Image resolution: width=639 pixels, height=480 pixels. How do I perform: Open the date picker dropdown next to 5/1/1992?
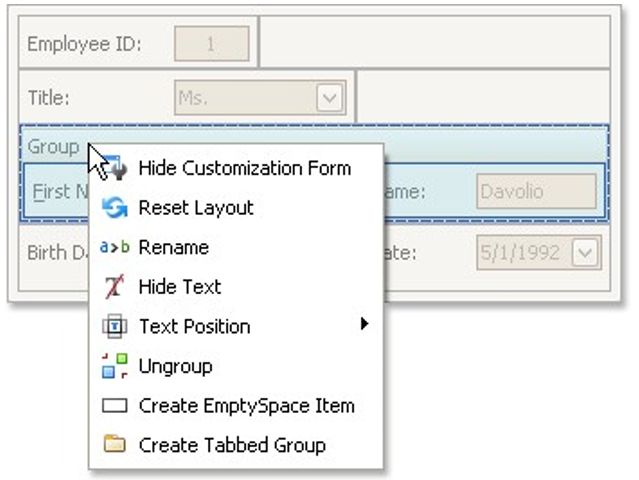click(x=586, y=252)
